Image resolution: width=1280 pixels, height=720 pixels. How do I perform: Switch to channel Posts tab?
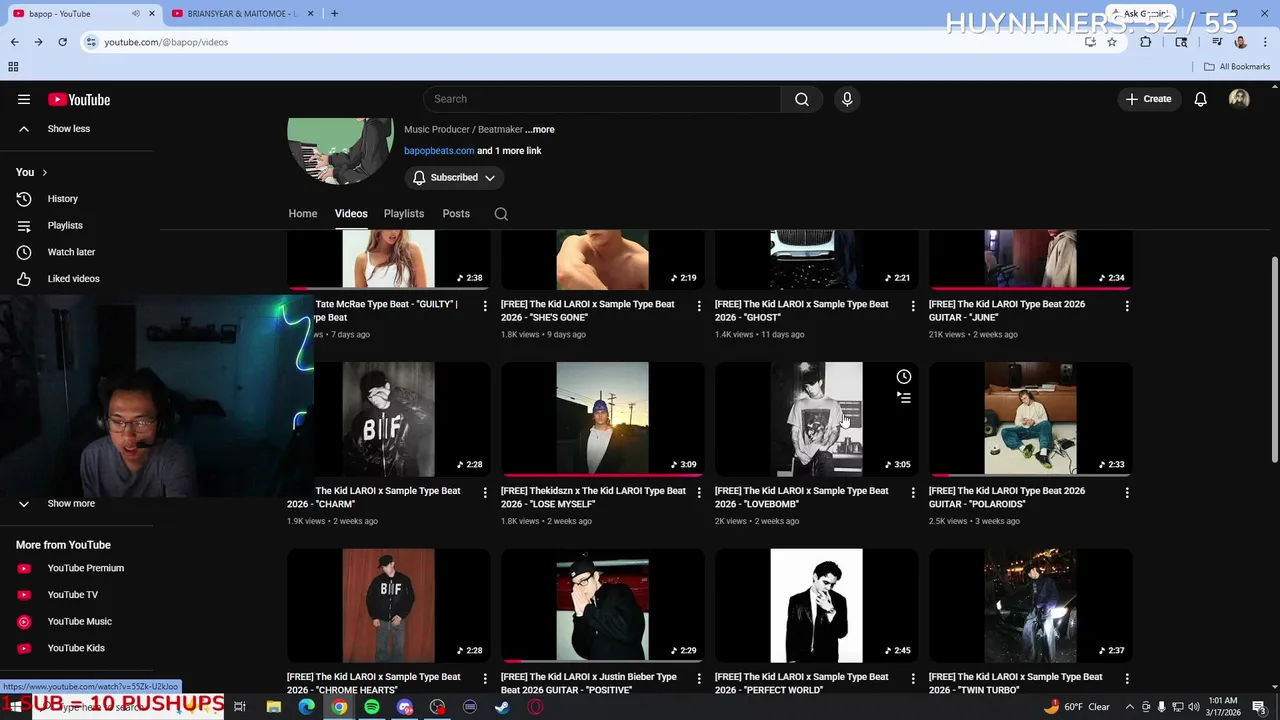click(456, 213)
